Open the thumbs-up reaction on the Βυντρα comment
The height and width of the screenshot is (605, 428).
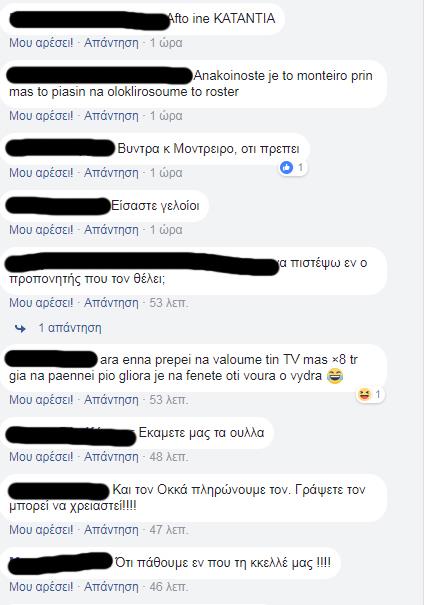pyautogui.click(x=286, y=167)
